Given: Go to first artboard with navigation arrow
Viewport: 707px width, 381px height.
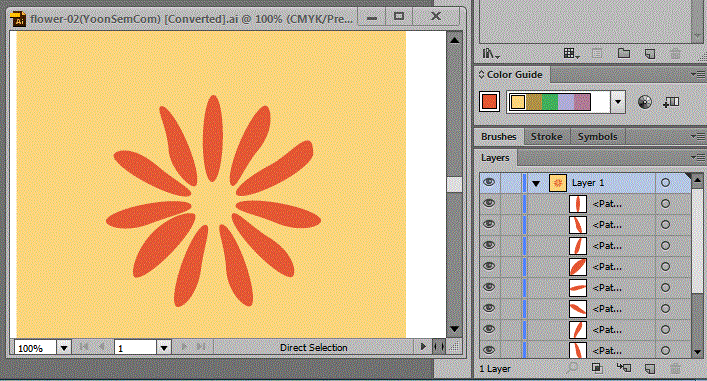Looking at the screenshot, I should click(83, 347).
